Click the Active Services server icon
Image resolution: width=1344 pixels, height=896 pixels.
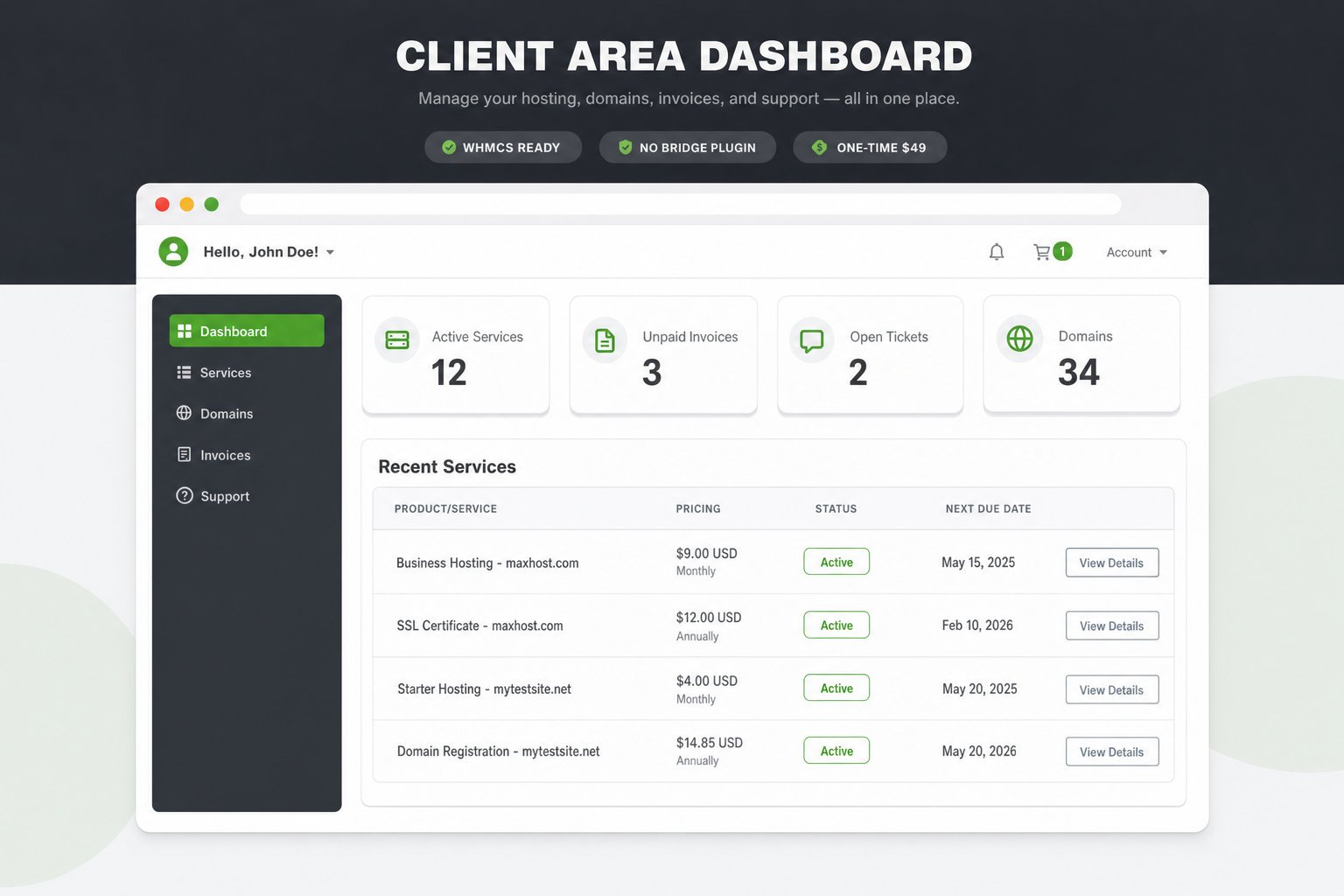tap(397, 339)
